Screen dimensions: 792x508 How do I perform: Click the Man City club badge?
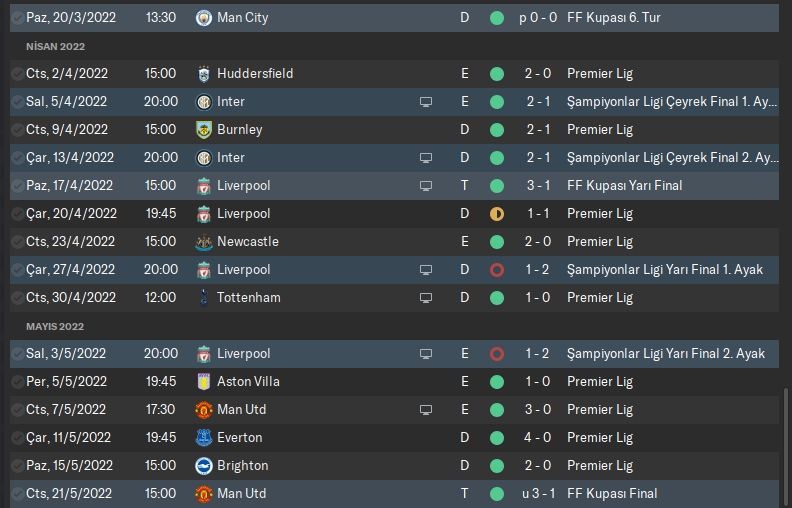204,18
